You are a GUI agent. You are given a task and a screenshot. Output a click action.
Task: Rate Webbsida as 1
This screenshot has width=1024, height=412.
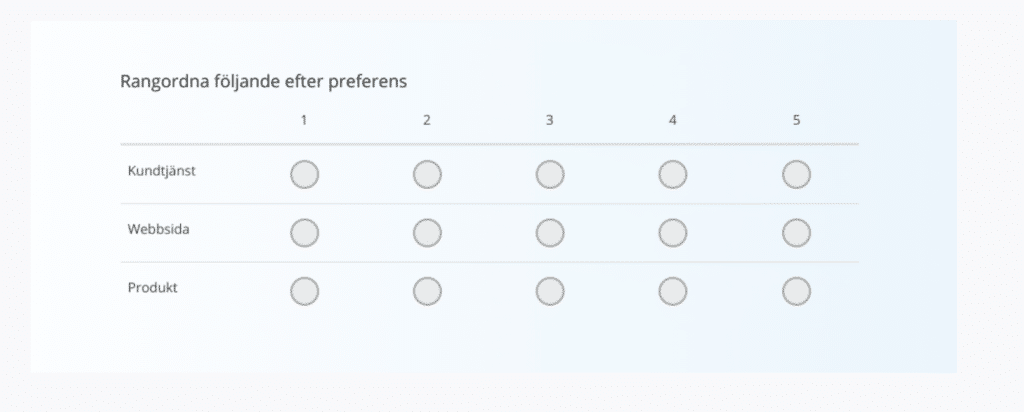tap(304, 232)
